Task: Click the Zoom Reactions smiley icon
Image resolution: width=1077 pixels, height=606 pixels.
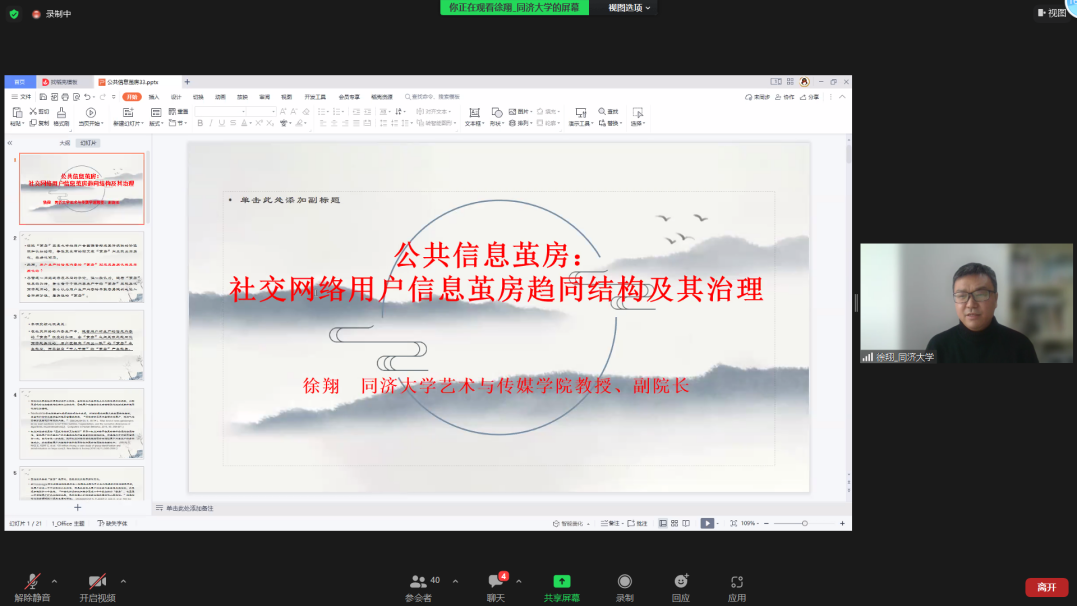Action: (x=681, y=581)
